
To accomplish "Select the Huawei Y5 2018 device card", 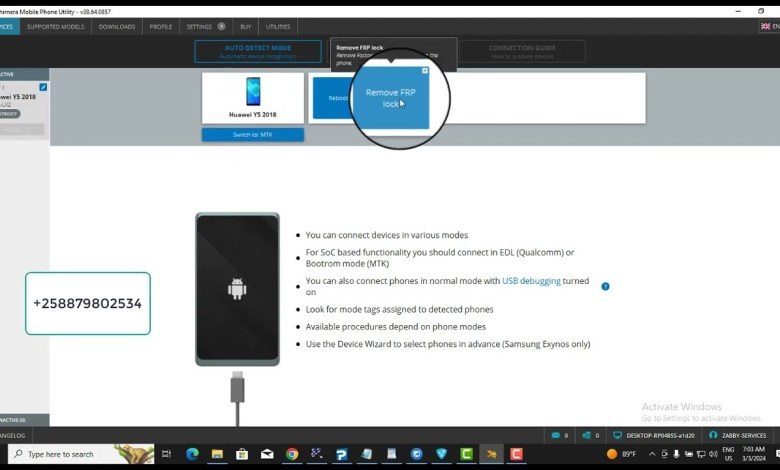I will pyautogui.click(x=252, y=97).
